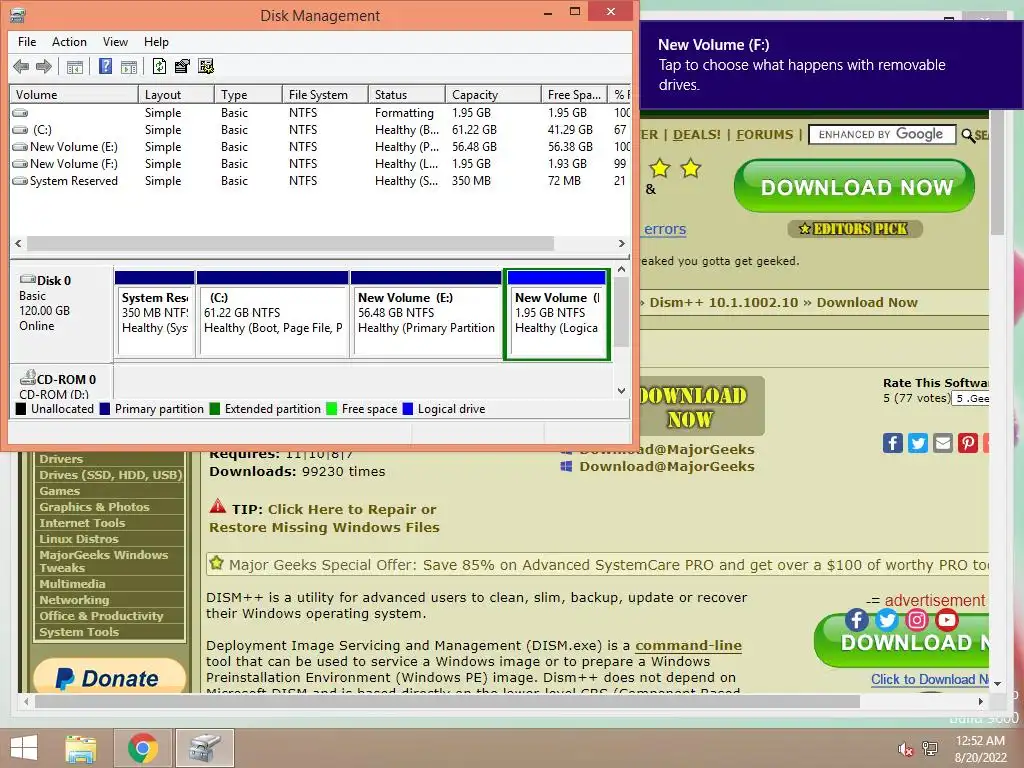Toggle the Show/Hide Console Tree toolbar icon
The image size is (1024, 768).
pyautogui.click(x=75, y=66)
